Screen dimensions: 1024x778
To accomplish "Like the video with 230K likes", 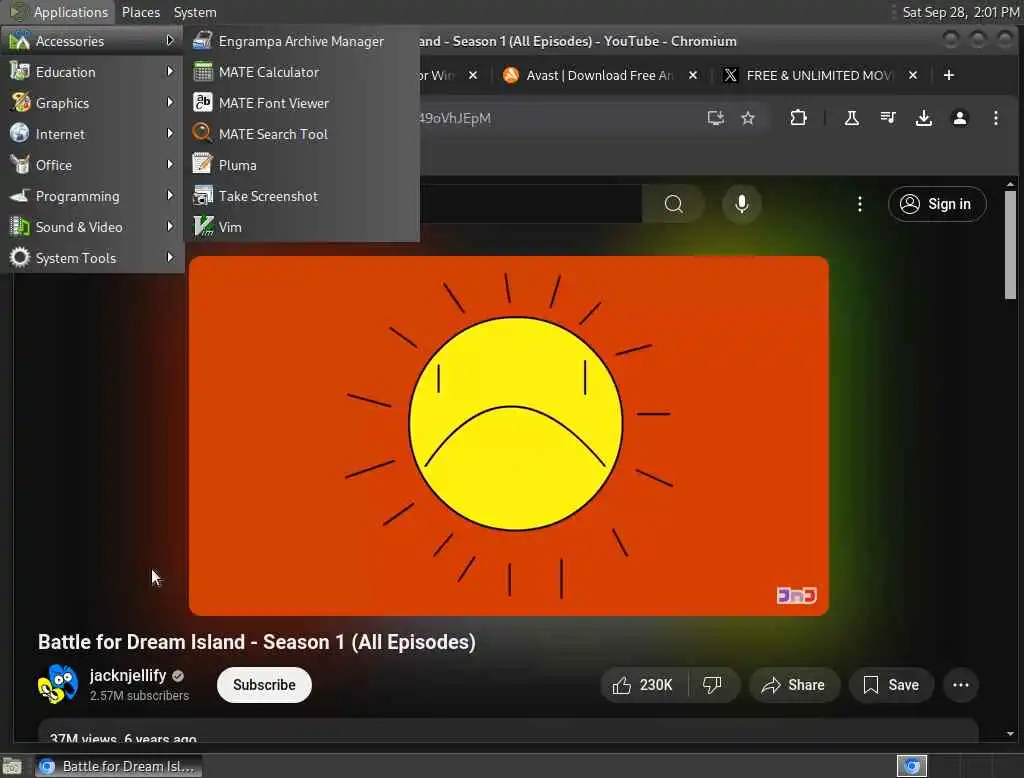I will pyautogui.click(x=644, y=685).
